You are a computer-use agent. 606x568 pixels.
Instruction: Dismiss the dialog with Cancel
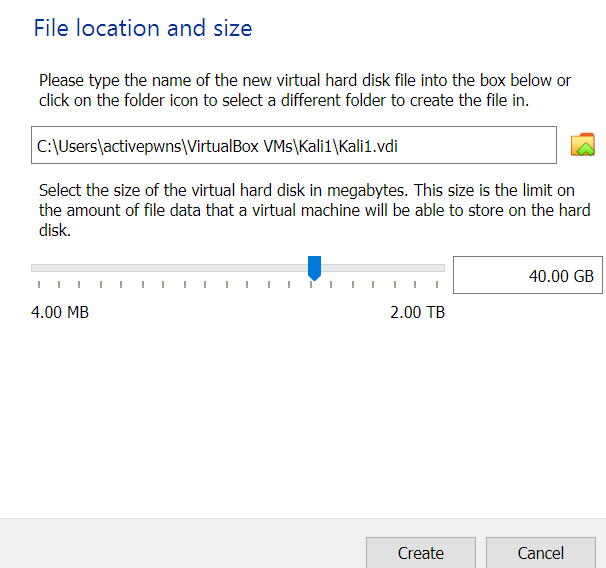(x=541, y=553)
